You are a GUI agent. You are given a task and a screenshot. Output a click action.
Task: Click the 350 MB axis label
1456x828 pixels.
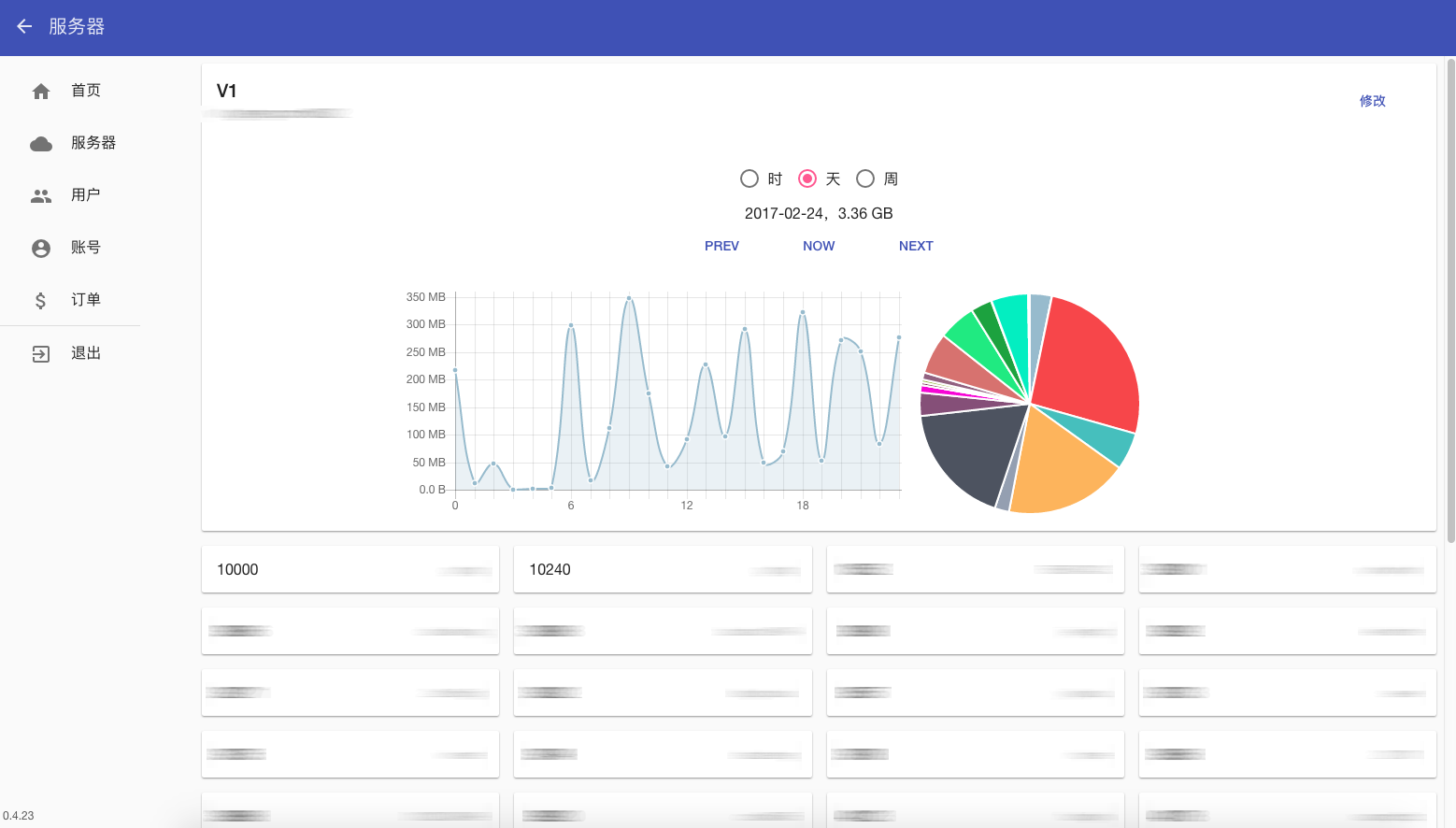426,297
